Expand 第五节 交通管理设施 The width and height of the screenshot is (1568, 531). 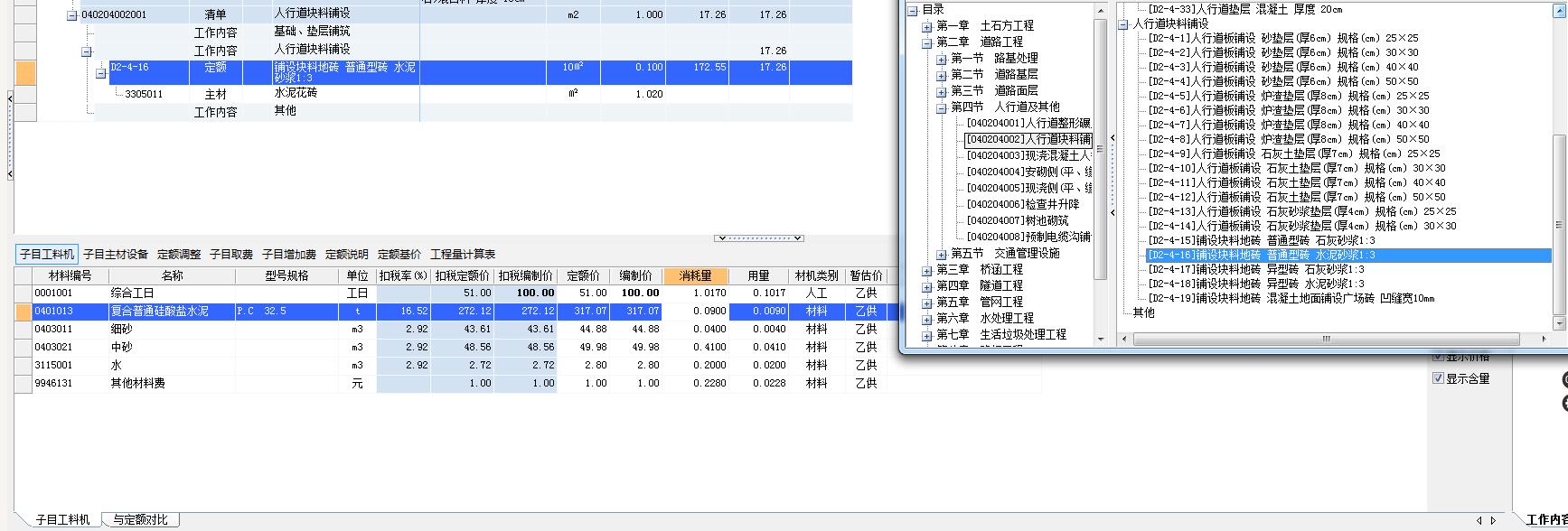pos(942,254)
